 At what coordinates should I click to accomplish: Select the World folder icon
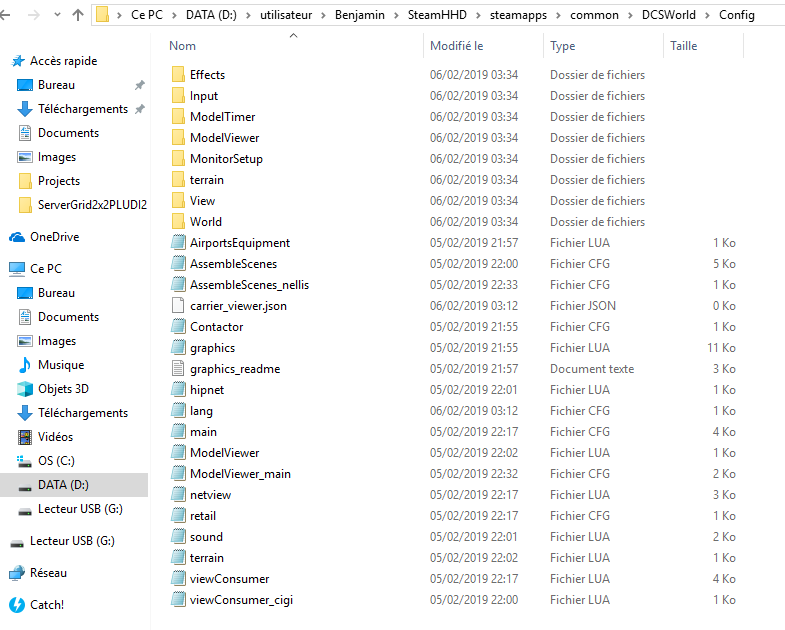178,222
